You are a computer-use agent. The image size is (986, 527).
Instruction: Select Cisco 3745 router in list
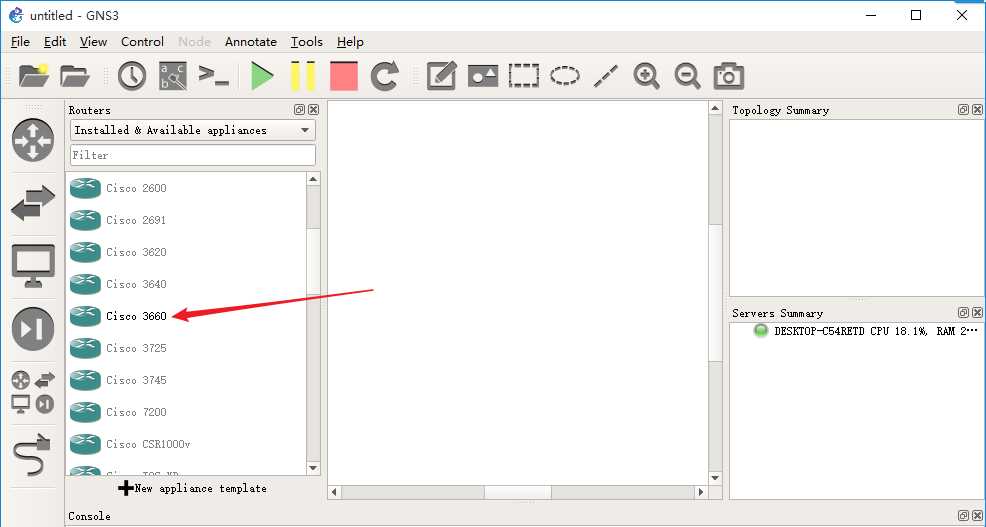pyautogui.click(x=186, y=380)
